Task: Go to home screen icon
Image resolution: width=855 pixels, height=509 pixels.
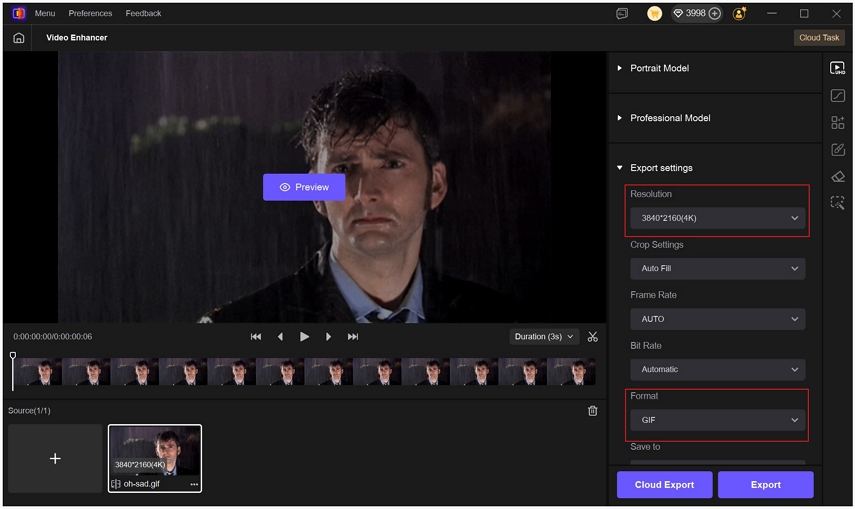Action: (19, 38)
